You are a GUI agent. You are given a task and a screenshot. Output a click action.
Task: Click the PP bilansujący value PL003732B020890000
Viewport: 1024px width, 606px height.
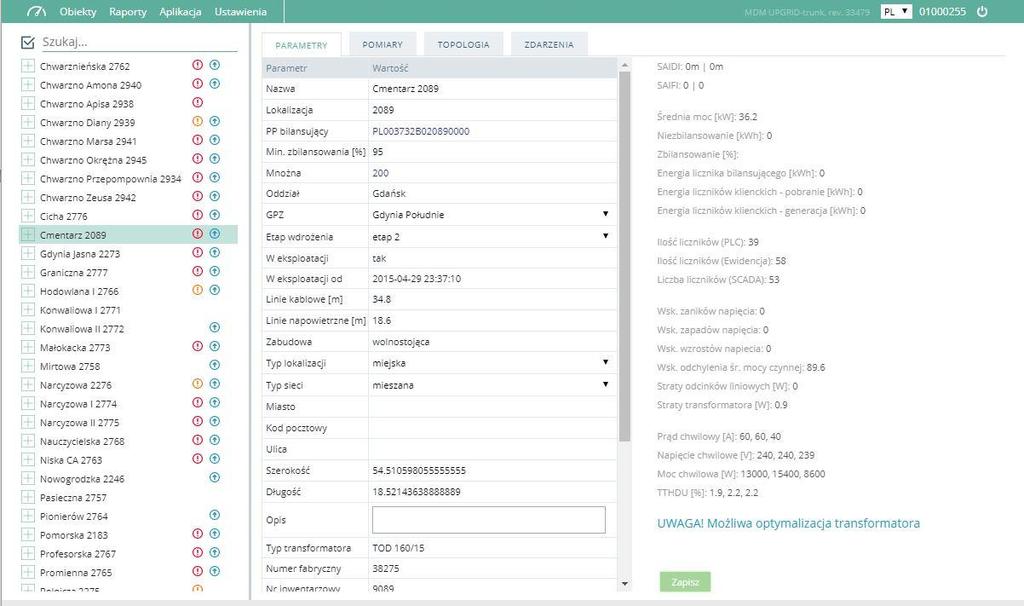[x=421, y=131]
